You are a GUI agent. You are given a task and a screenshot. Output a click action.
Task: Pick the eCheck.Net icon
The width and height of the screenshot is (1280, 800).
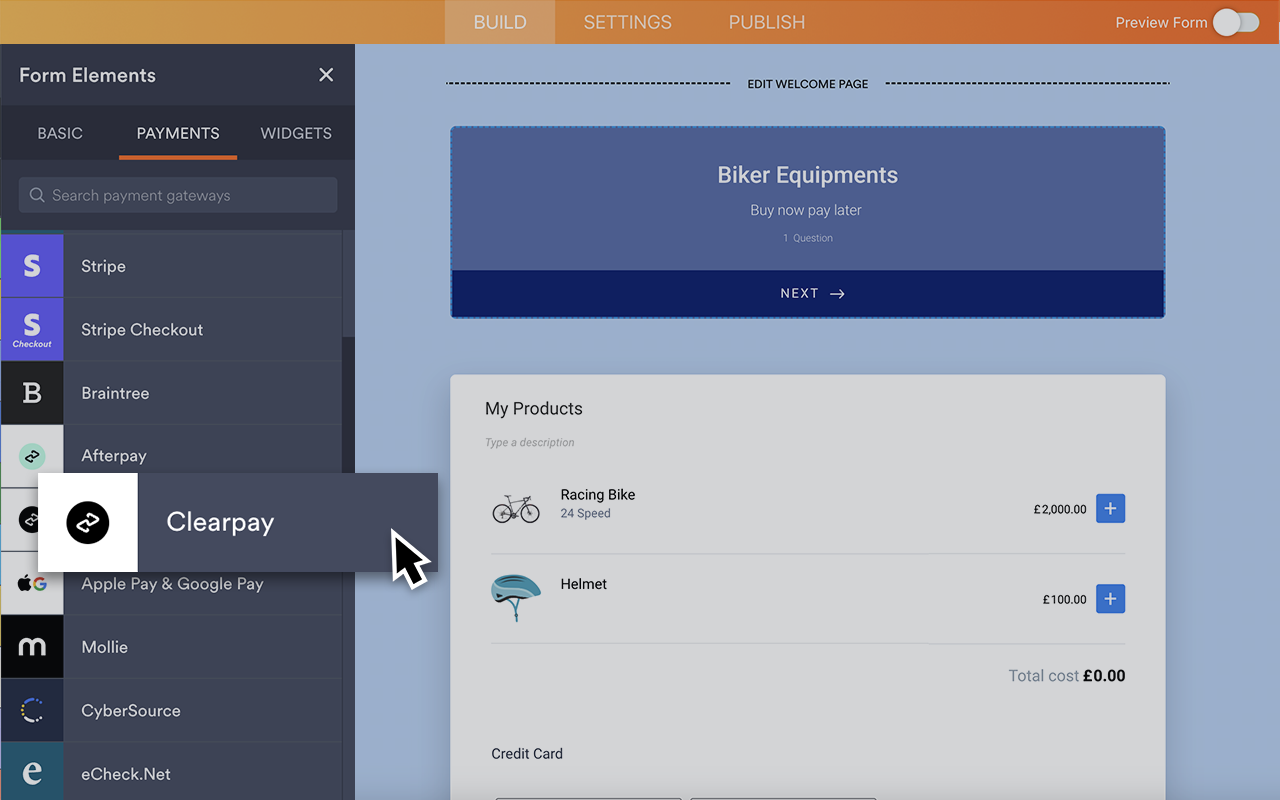pyautogui.click(x=32, y=773)
